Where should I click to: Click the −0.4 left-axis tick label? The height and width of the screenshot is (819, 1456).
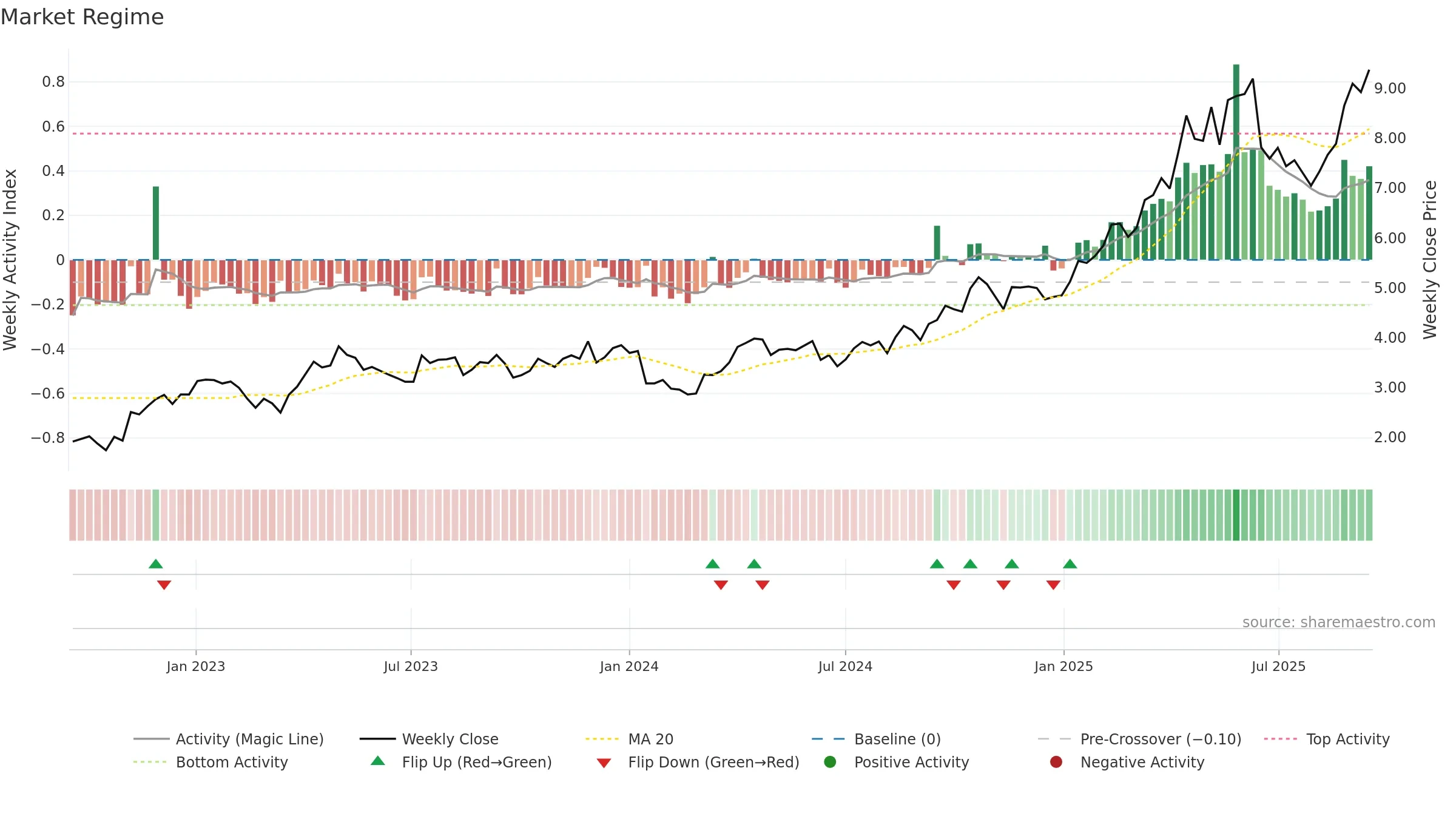tap(48, 349)
